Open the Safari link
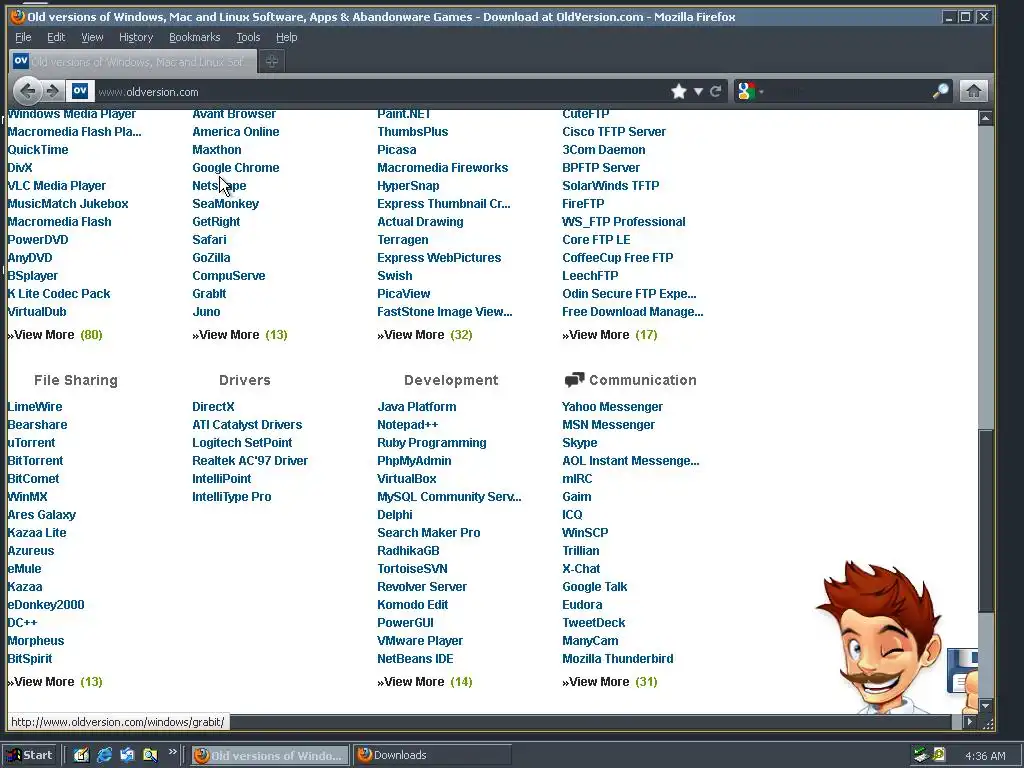The height and width of the screenshot is (768, 1024). tap(209, 240)
